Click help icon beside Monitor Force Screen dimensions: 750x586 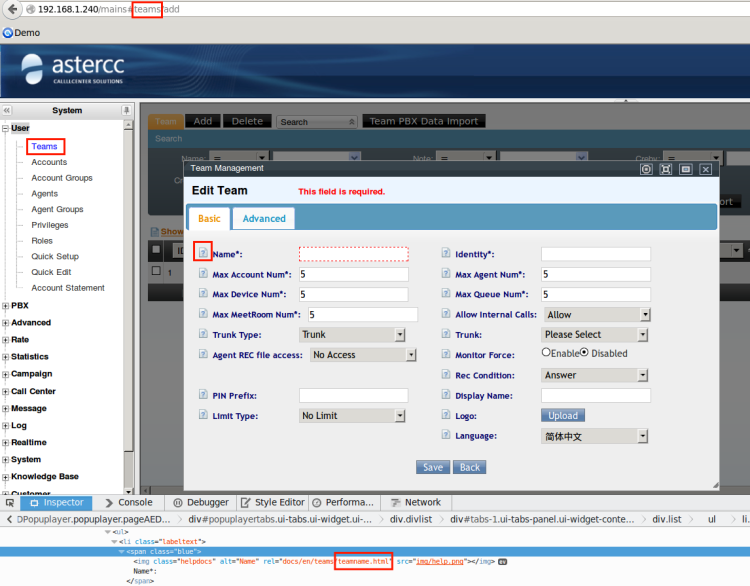[446, 353]
